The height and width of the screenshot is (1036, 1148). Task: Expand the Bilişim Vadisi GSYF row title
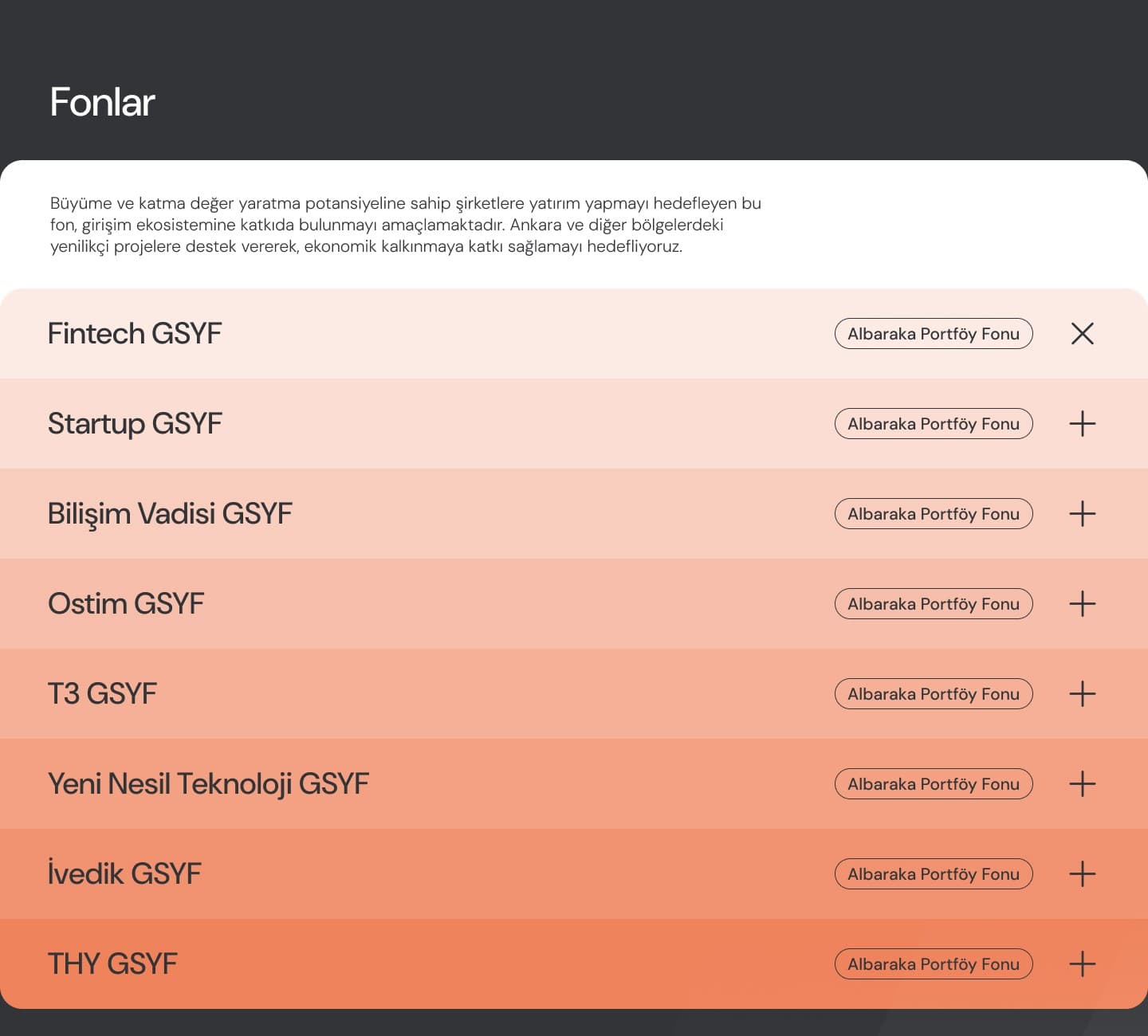[x=170, y=513]
